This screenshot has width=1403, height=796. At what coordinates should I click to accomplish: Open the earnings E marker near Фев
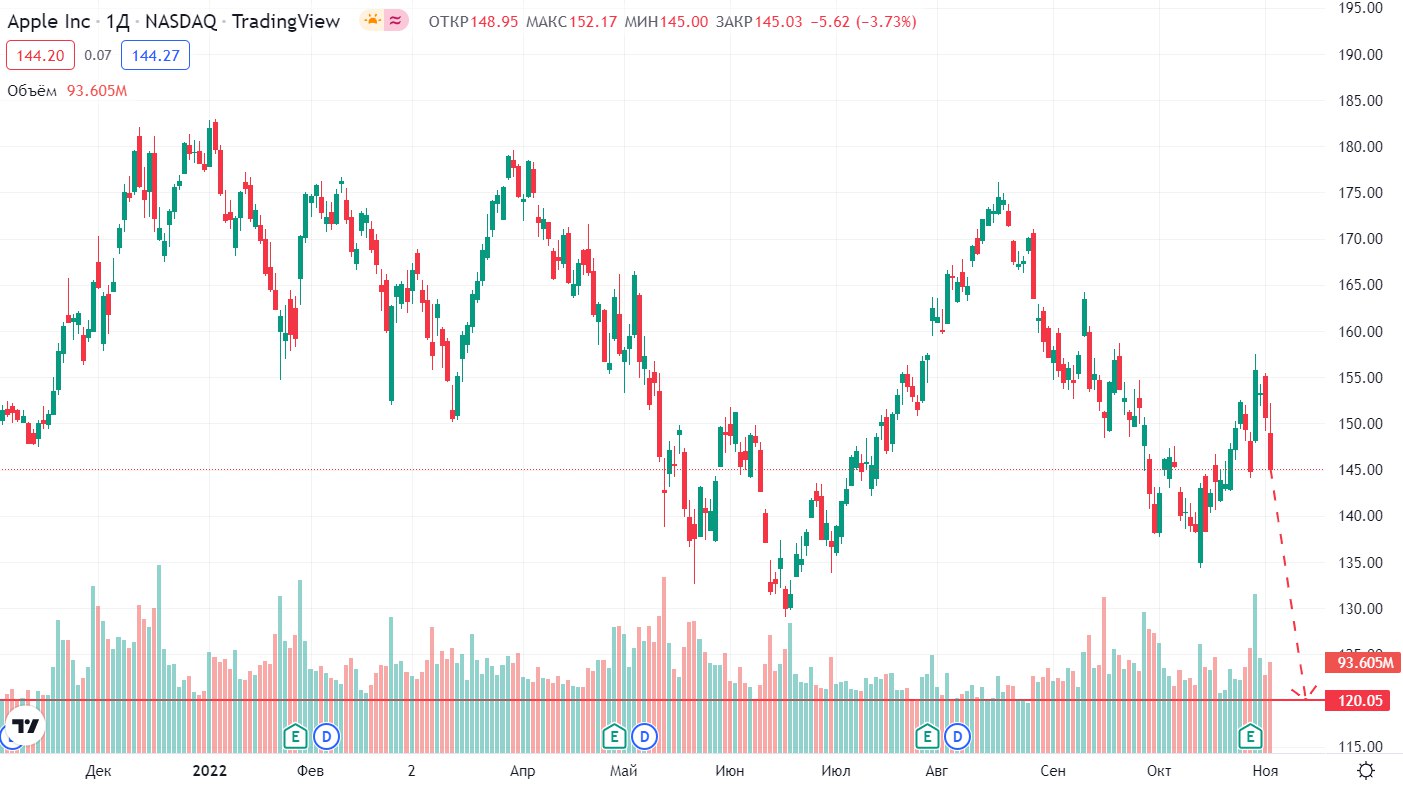click(x=295, y=737)
